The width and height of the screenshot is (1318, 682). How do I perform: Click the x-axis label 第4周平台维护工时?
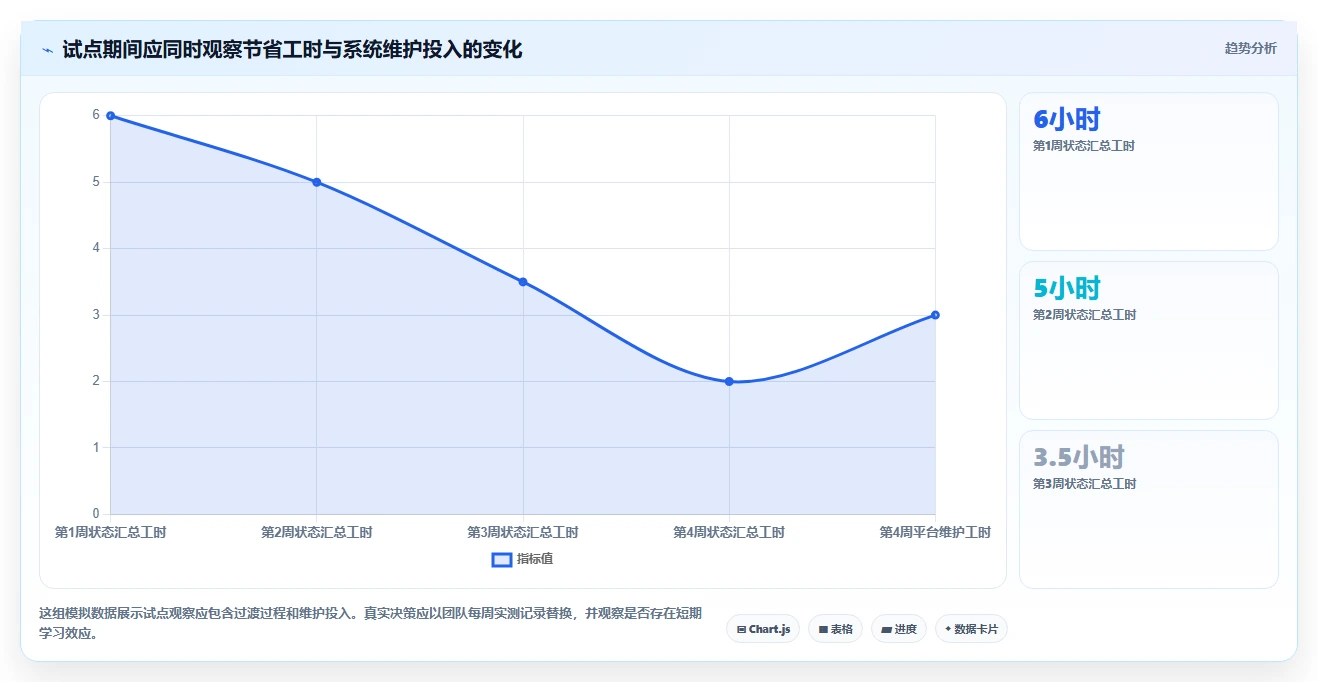(935, 532)
